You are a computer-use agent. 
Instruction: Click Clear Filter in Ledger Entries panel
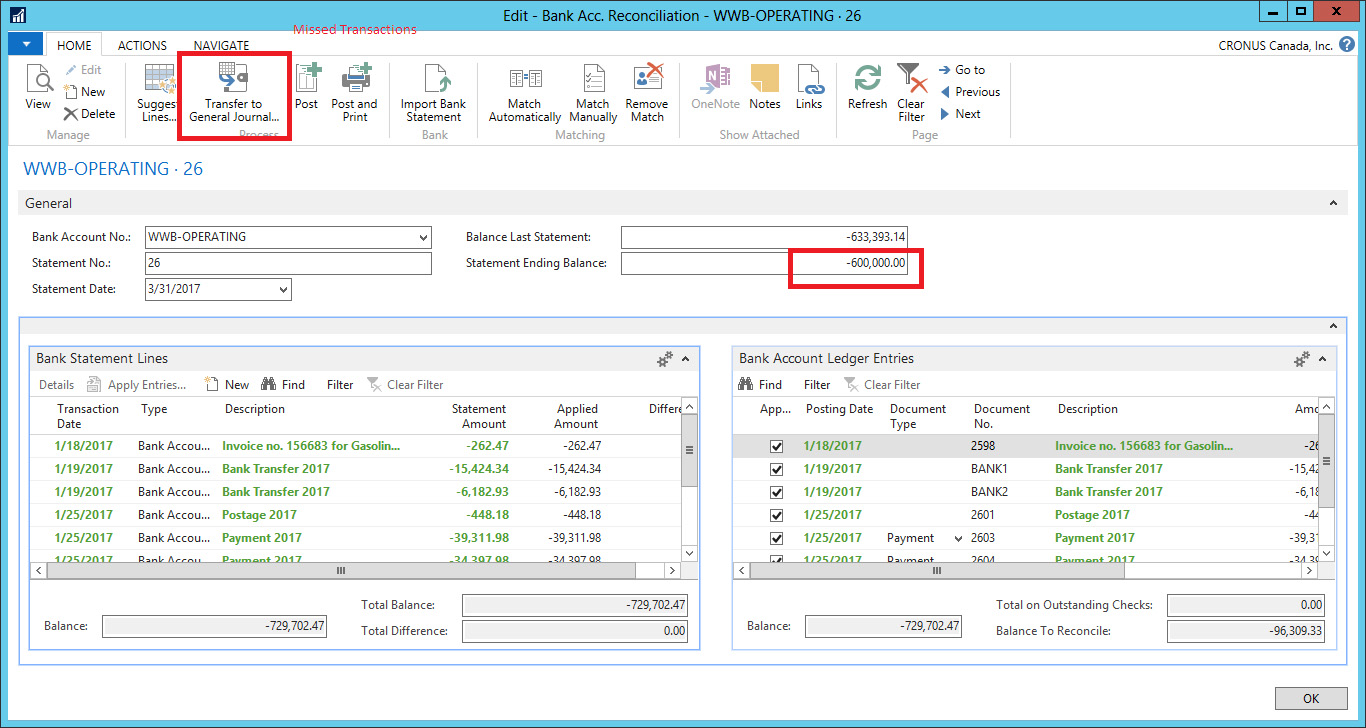[x=882, y=385]
